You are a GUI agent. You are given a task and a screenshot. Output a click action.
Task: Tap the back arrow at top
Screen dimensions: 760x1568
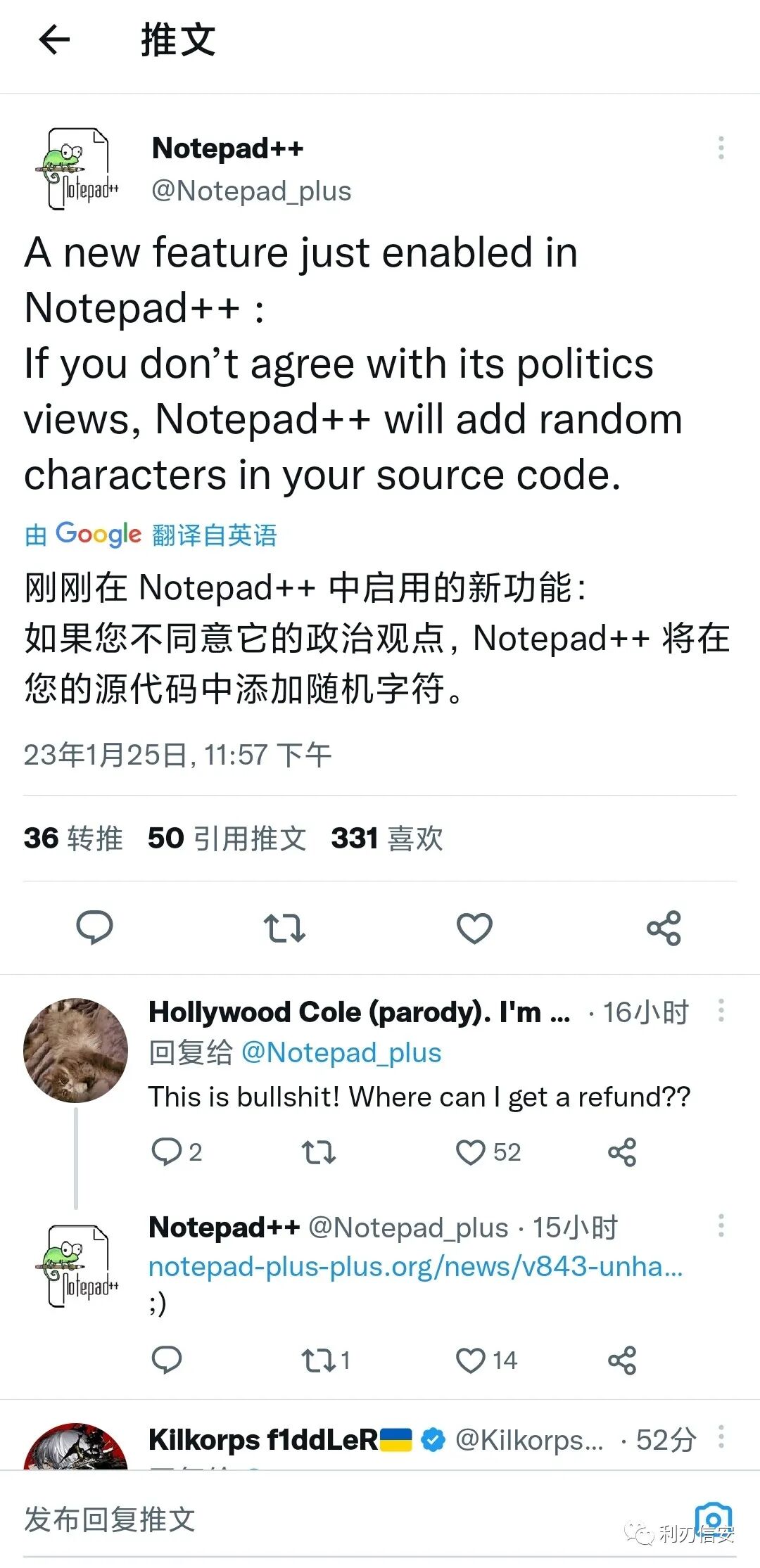(54, 39)
